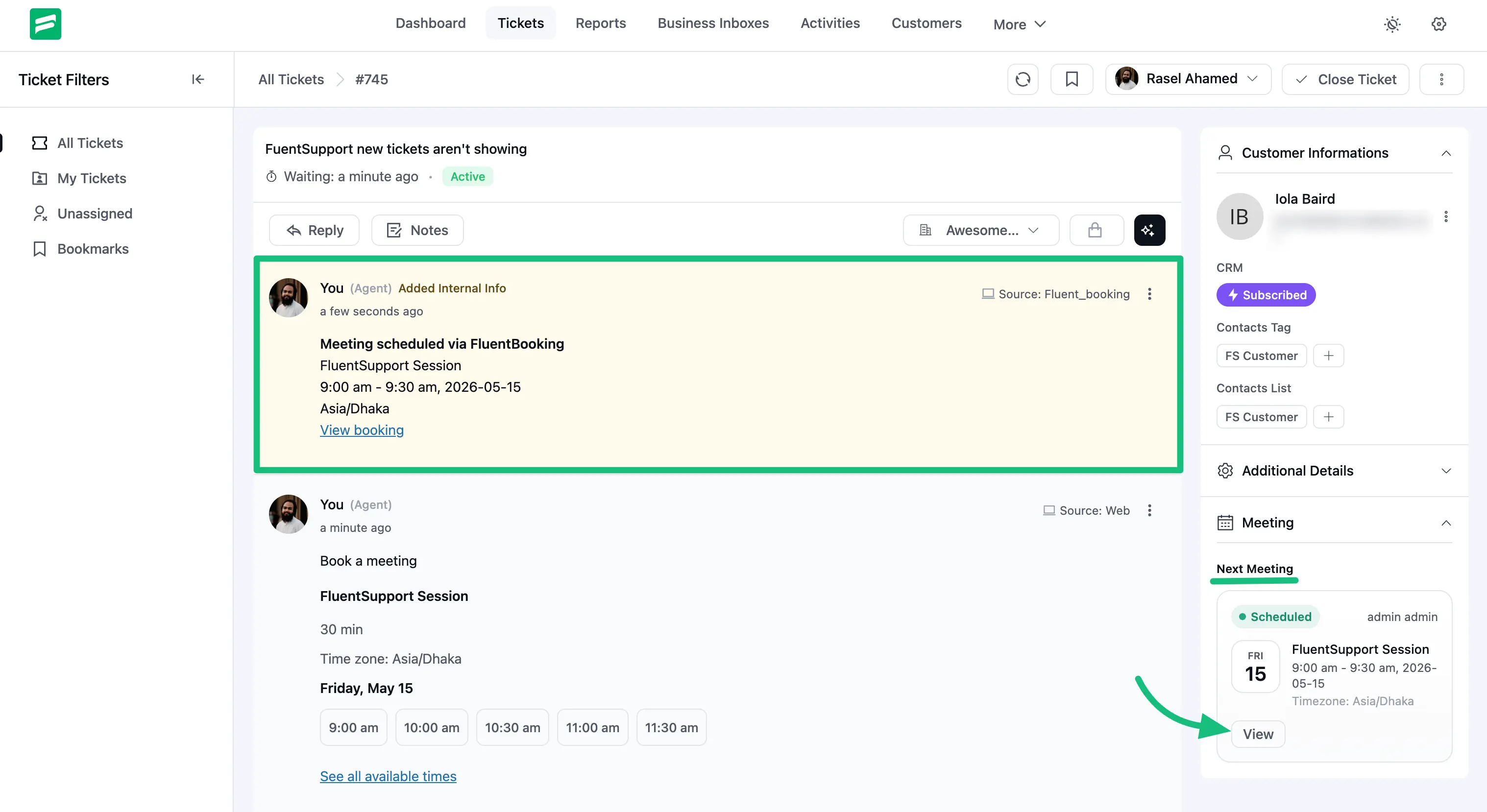Click View button on Next Meeting card
Screen dimensions: 1487x812
pos(1258,734)
